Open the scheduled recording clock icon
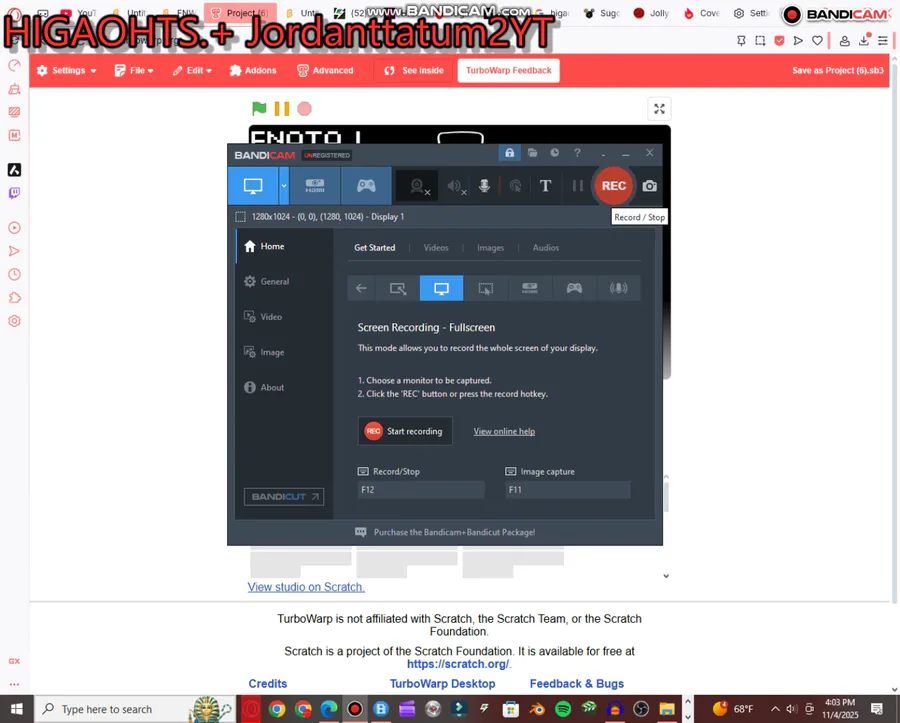The height and width of the screenshot is (723, 900). pyautogui.click(x=554, y=153)
